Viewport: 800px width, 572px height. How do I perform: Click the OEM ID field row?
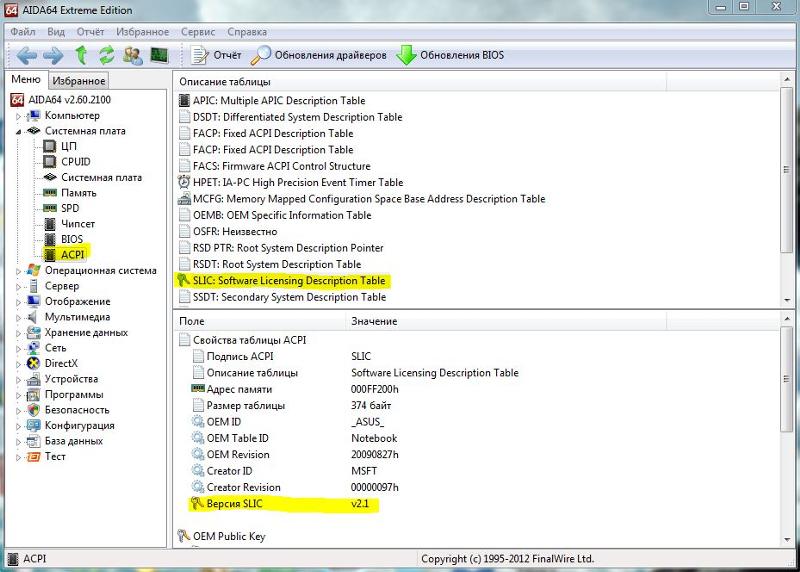point(287,422)
